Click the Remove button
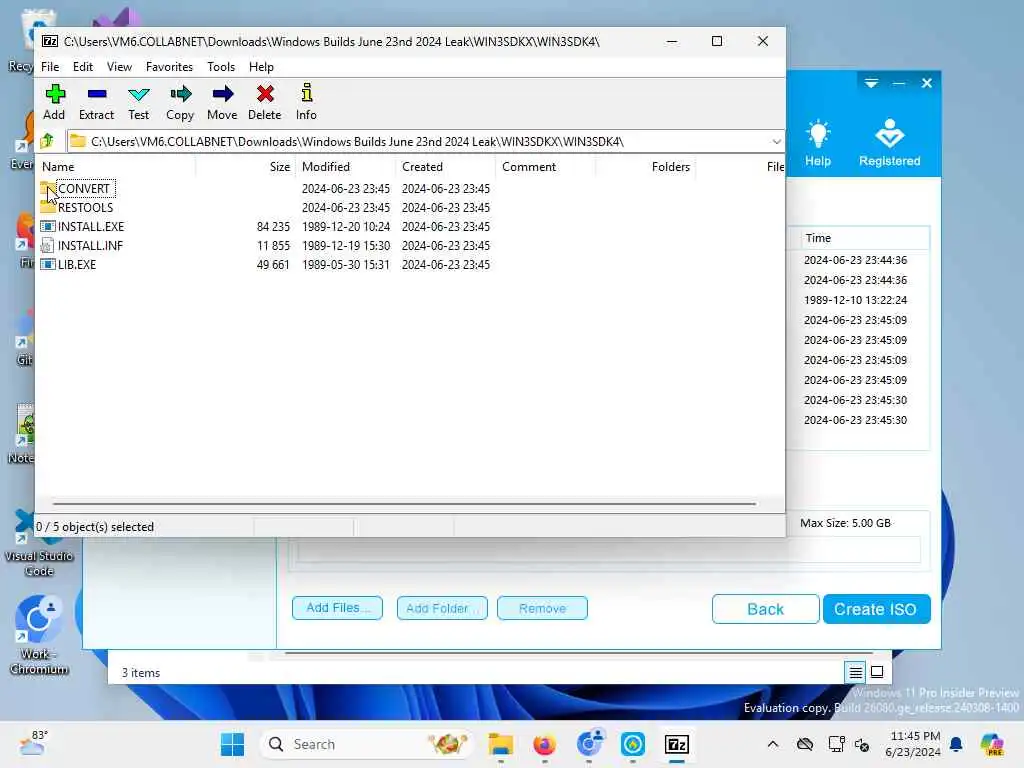The image size is (1024, 768). tap(542, 608)
